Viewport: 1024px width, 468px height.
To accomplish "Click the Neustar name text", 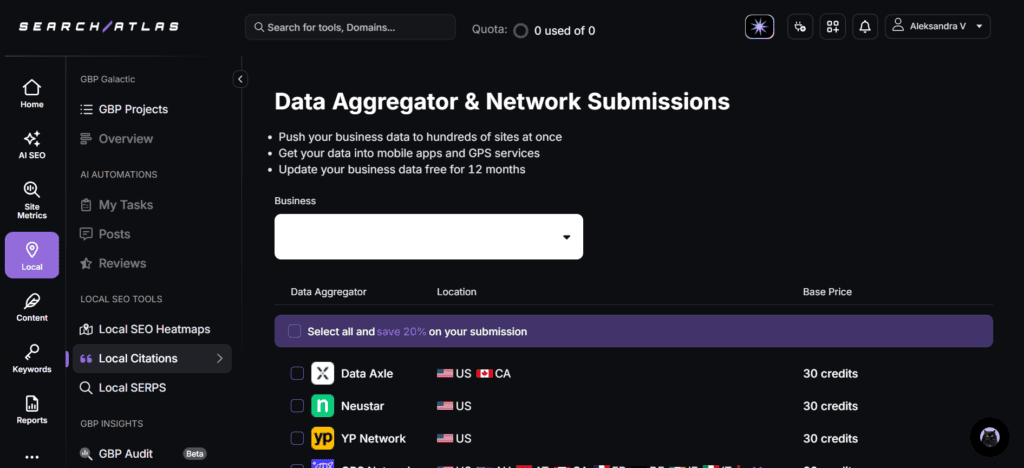I will tap(362, 406).
